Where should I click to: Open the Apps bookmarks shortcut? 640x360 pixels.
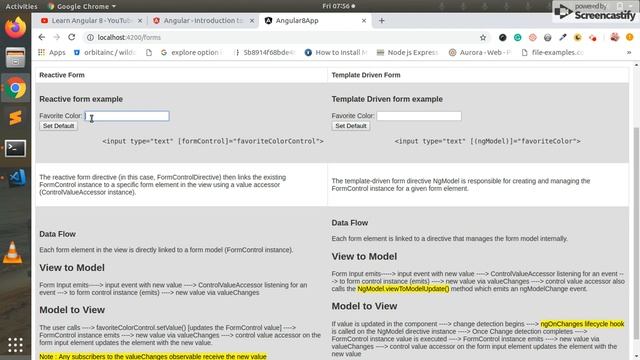coord(51,52)
